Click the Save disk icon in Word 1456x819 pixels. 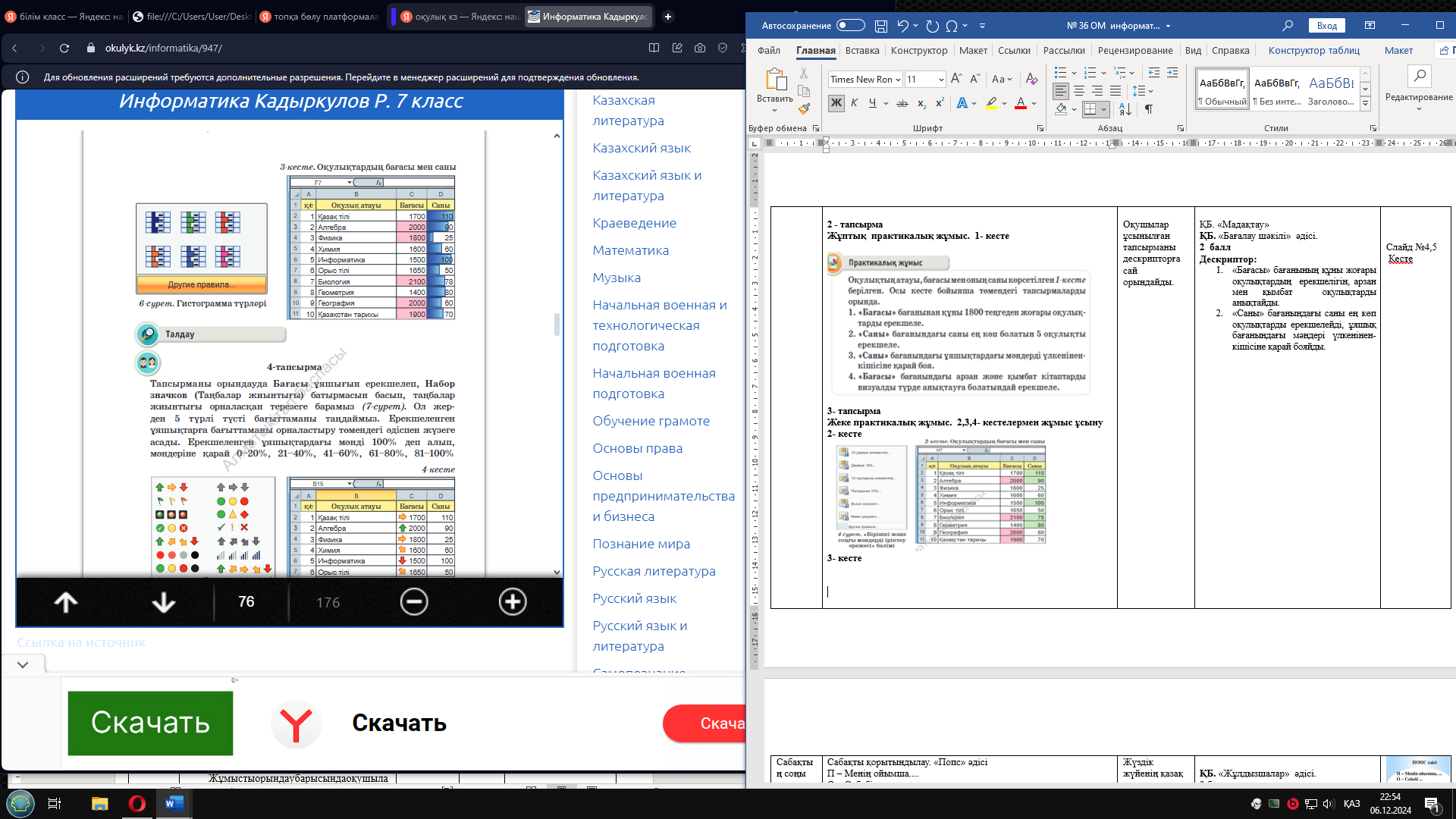[881, 26]
